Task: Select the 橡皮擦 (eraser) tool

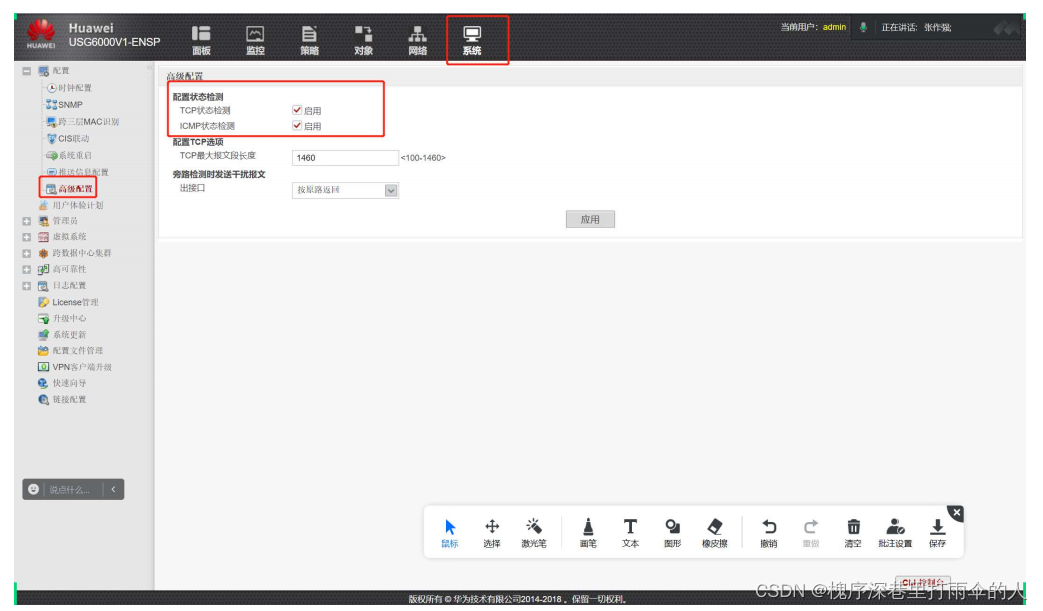Action: [714, 533]
